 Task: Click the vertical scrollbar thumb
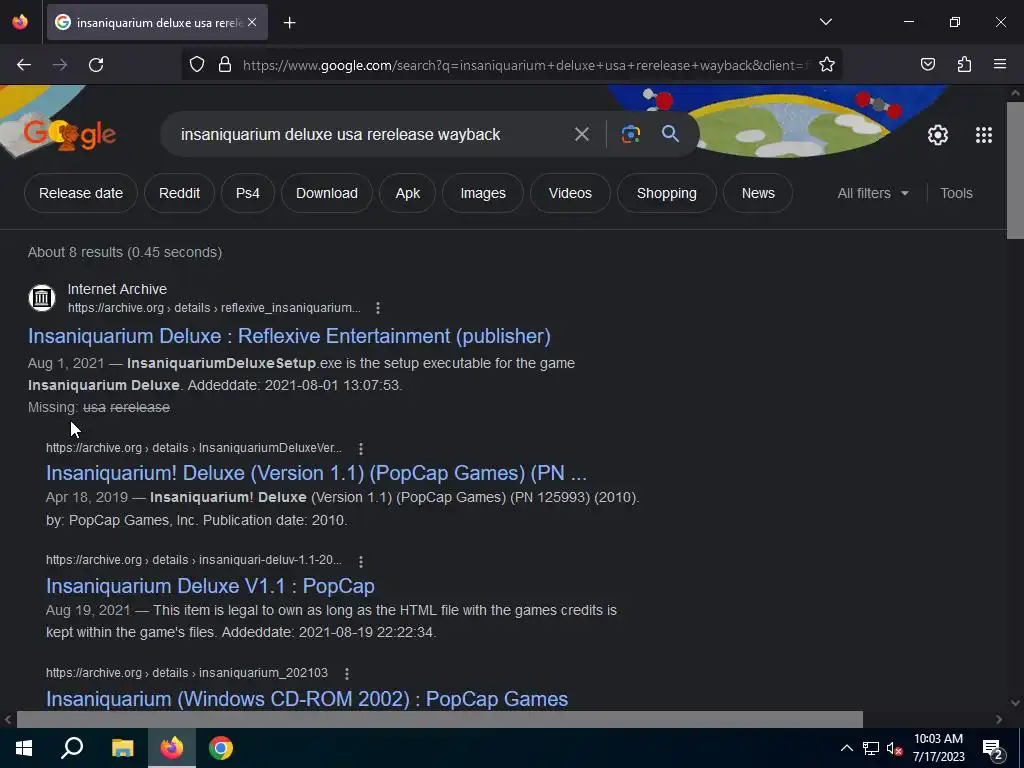pos(1016,170)
